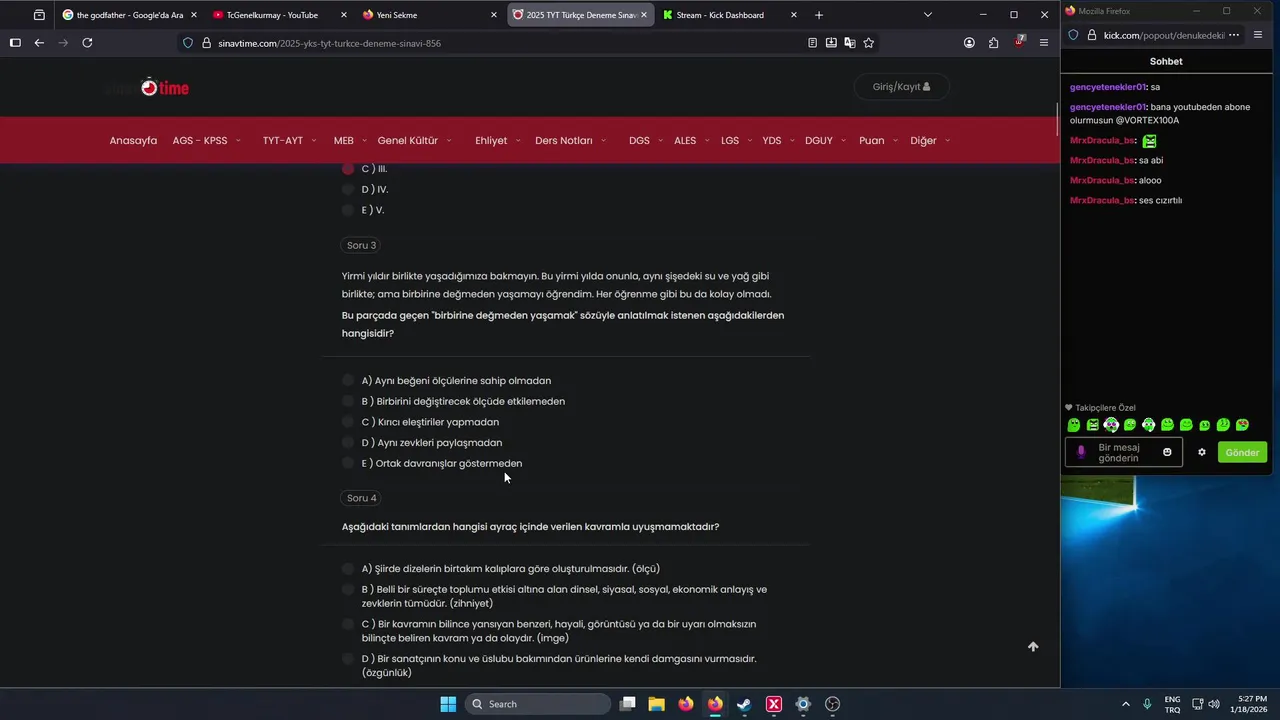Open Task View on taskbar
The image size is (1280, 720).
[627, 704]
